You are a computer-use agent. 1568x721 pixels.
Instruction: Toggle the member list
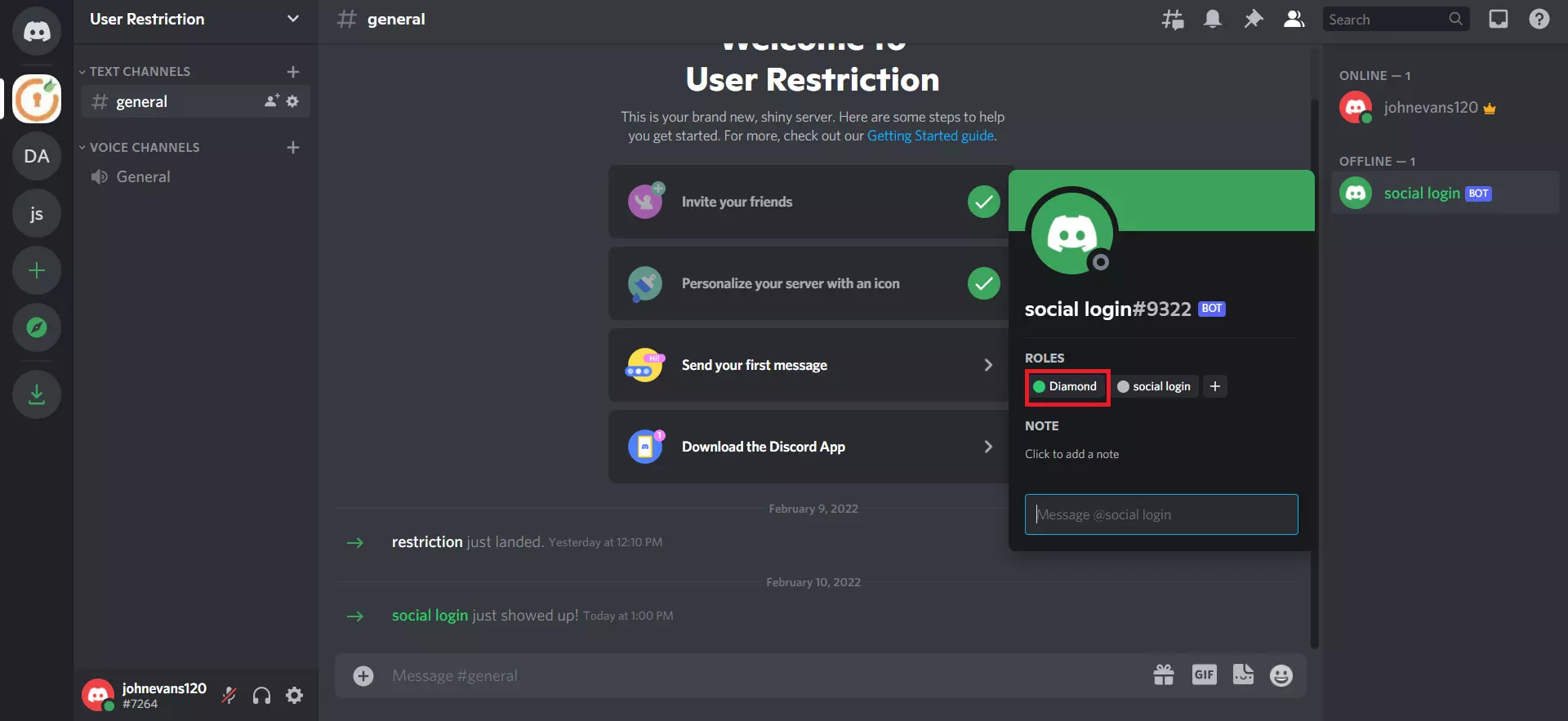(x=1294, y=19)
